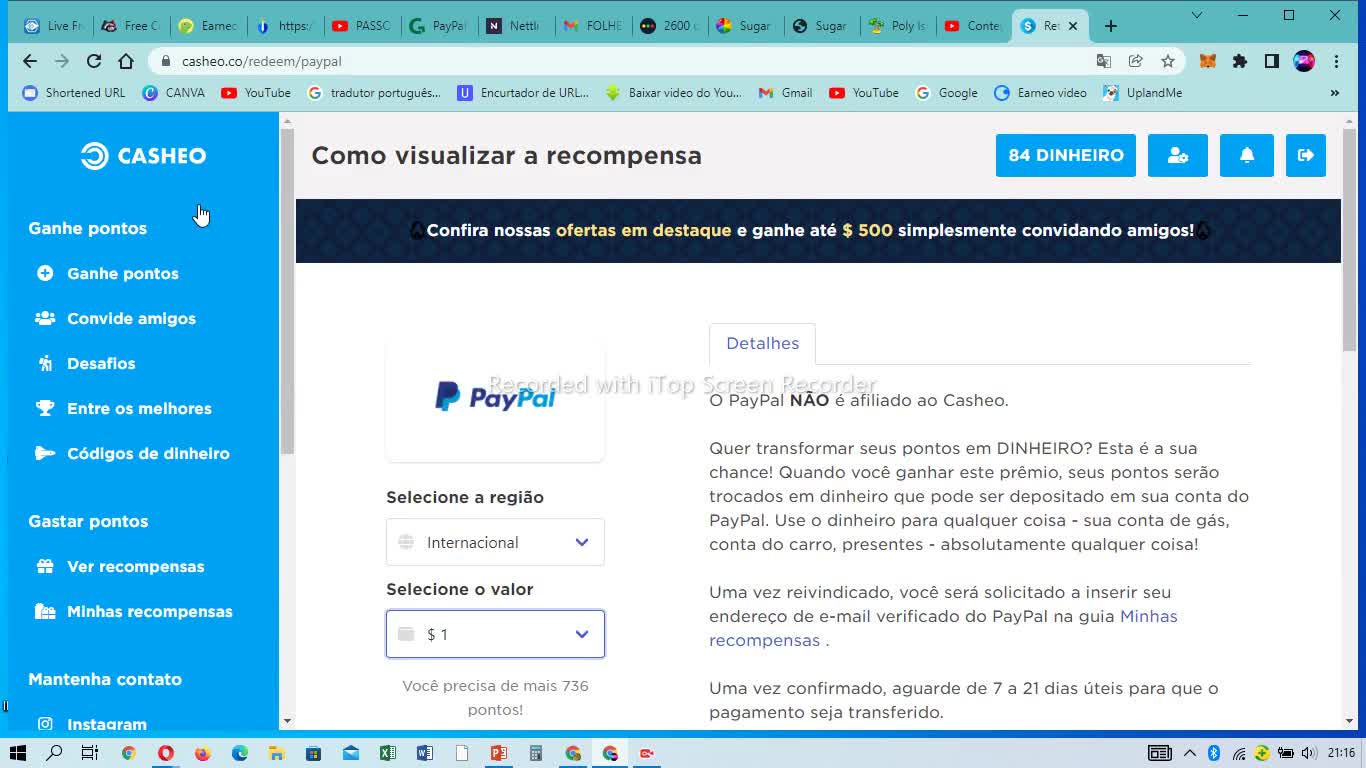Open Entre os melhores leaderboard in the sidebar
1366x768 pixels.
pyautogui.click(x=123, y=408)
